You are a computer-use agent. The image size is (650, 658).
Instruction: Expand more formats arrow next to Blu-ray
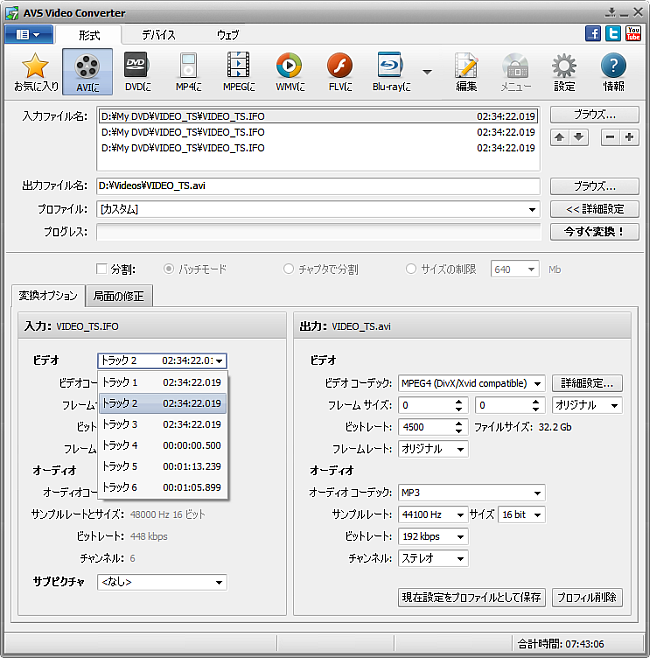(427, 72)
